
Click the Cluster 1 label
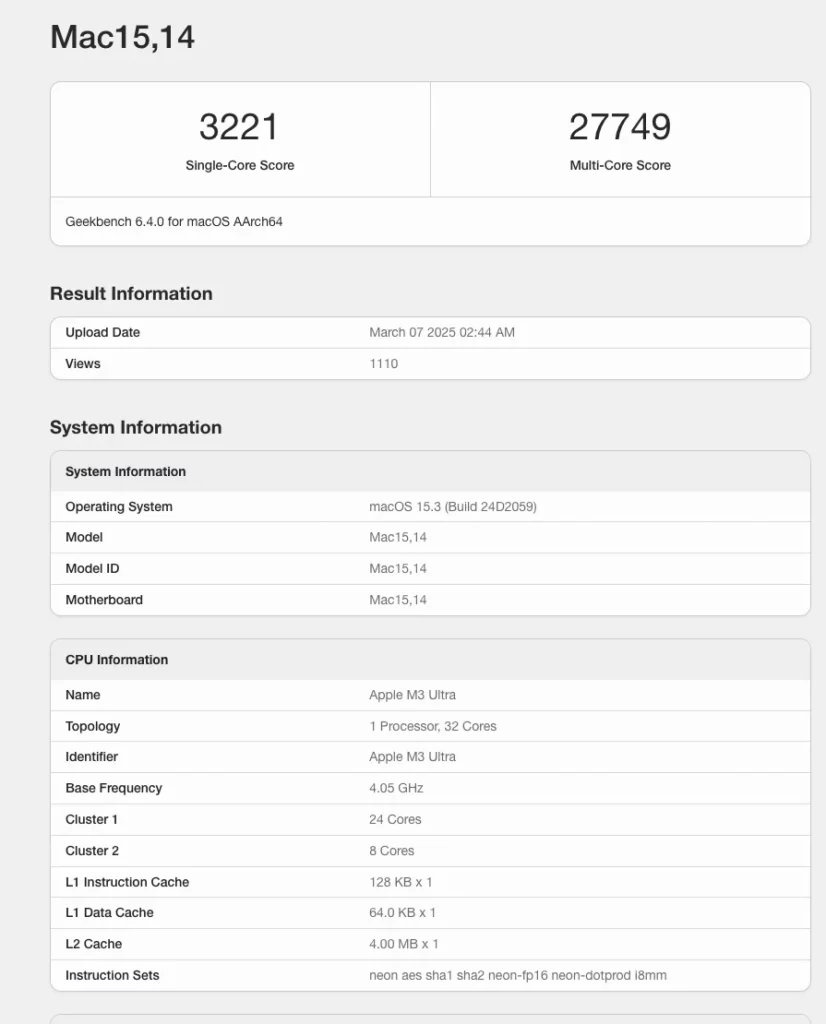point(91,820)
